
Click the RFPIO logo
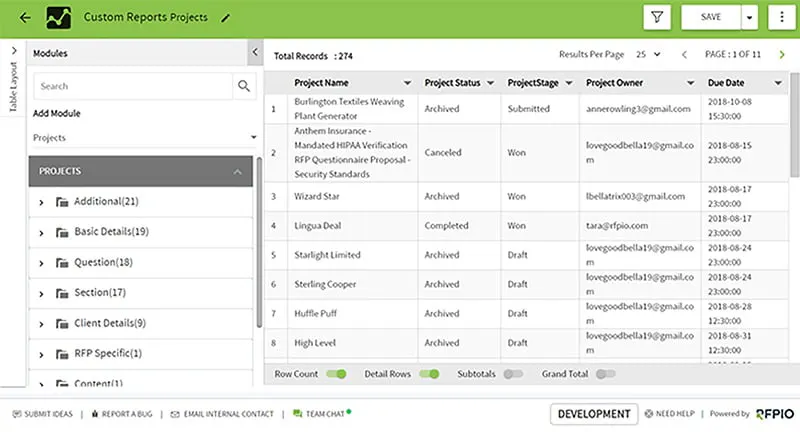[775, 414]
